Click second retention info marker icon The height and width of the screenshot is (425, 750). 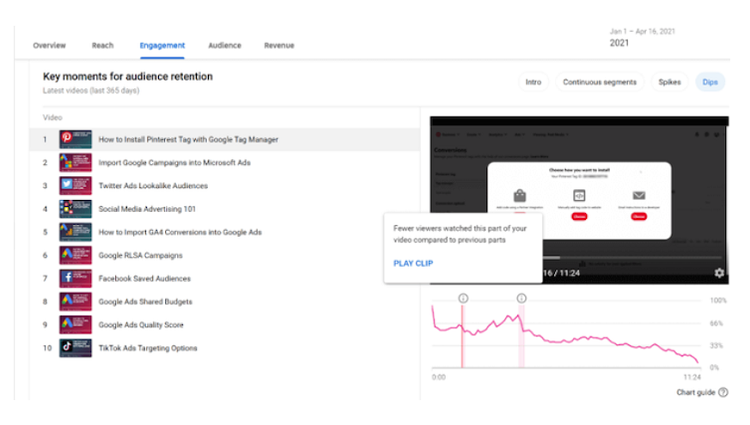click(x=521, y=298)
